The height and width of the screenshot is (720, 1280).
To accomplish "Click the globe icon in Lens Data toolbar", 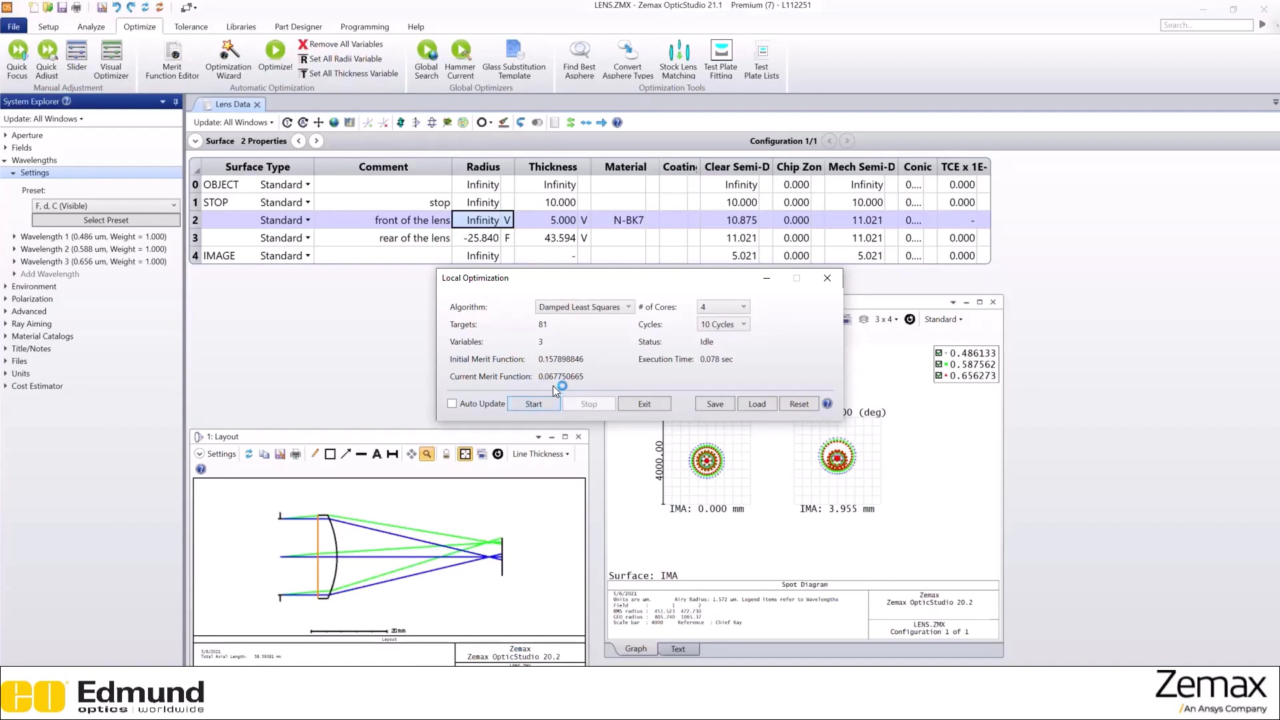I will click(334, 122).
